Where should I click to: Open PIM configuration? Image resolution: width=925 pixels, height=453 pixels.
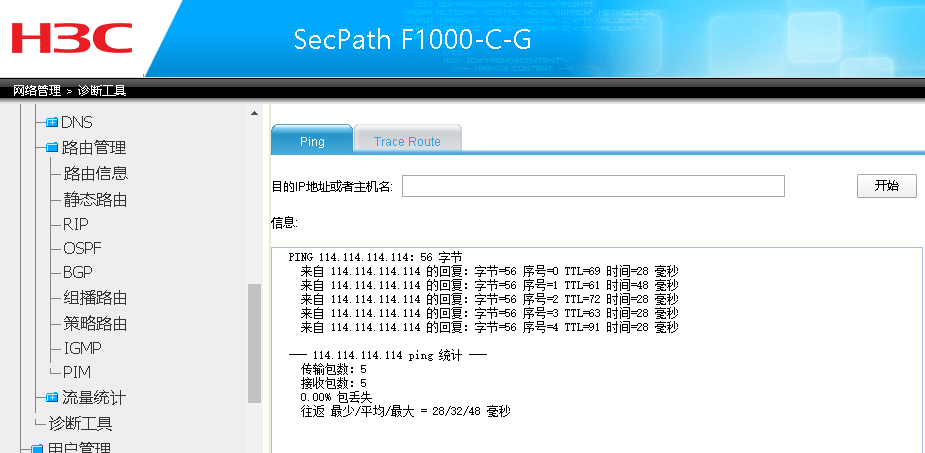[77, 372]
